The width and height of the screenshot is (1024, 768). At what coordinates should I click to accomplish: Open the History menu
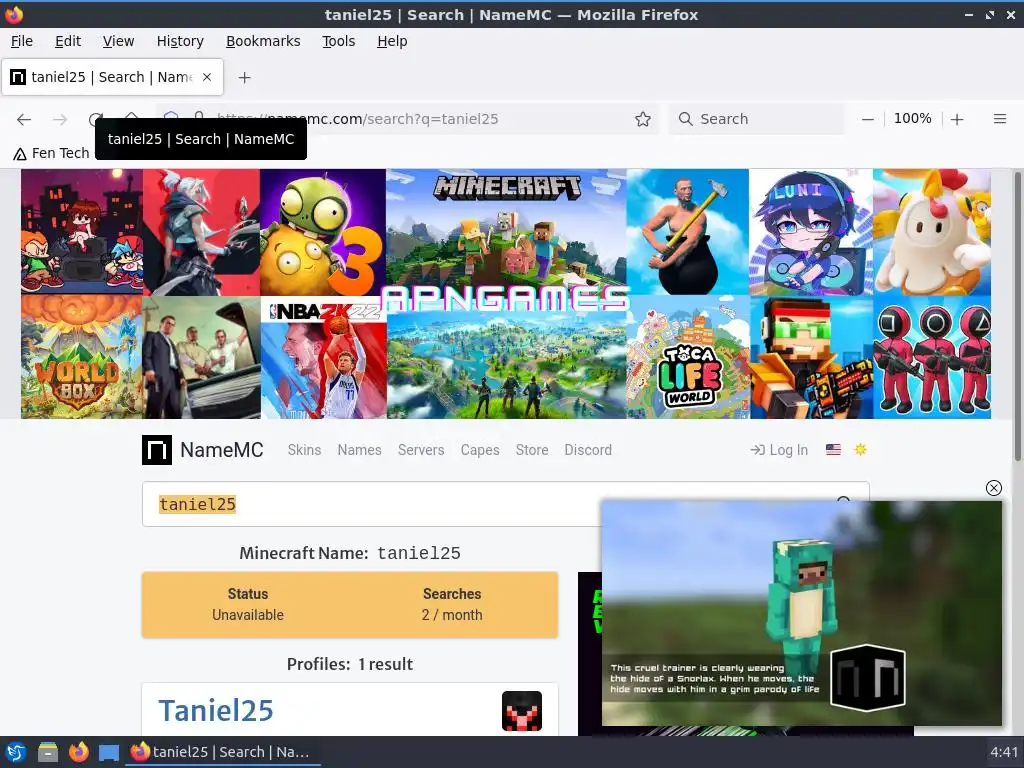pos(180,41)
